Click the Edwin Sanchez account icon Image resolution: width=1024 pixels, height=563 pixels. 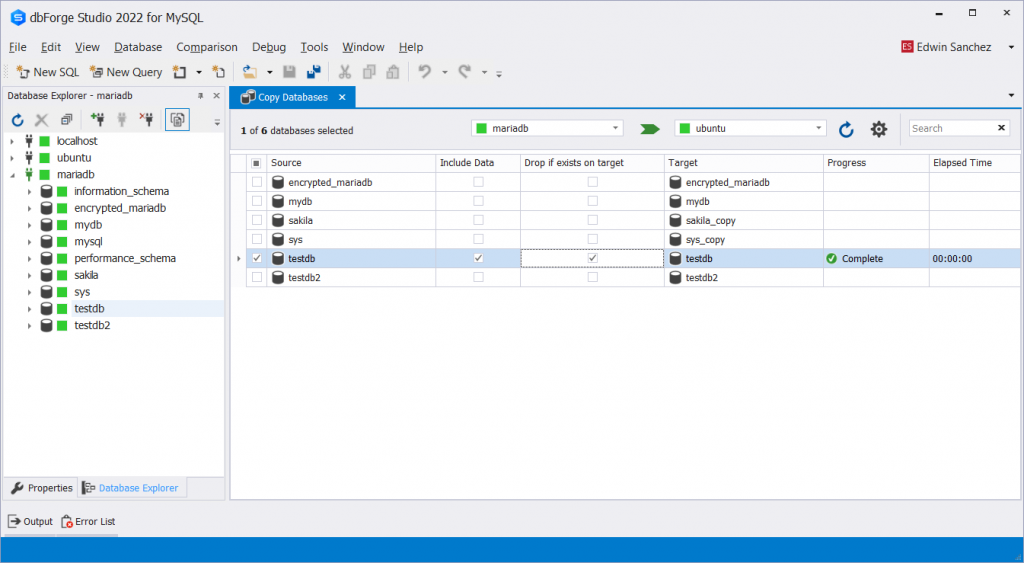click(907, 47)
